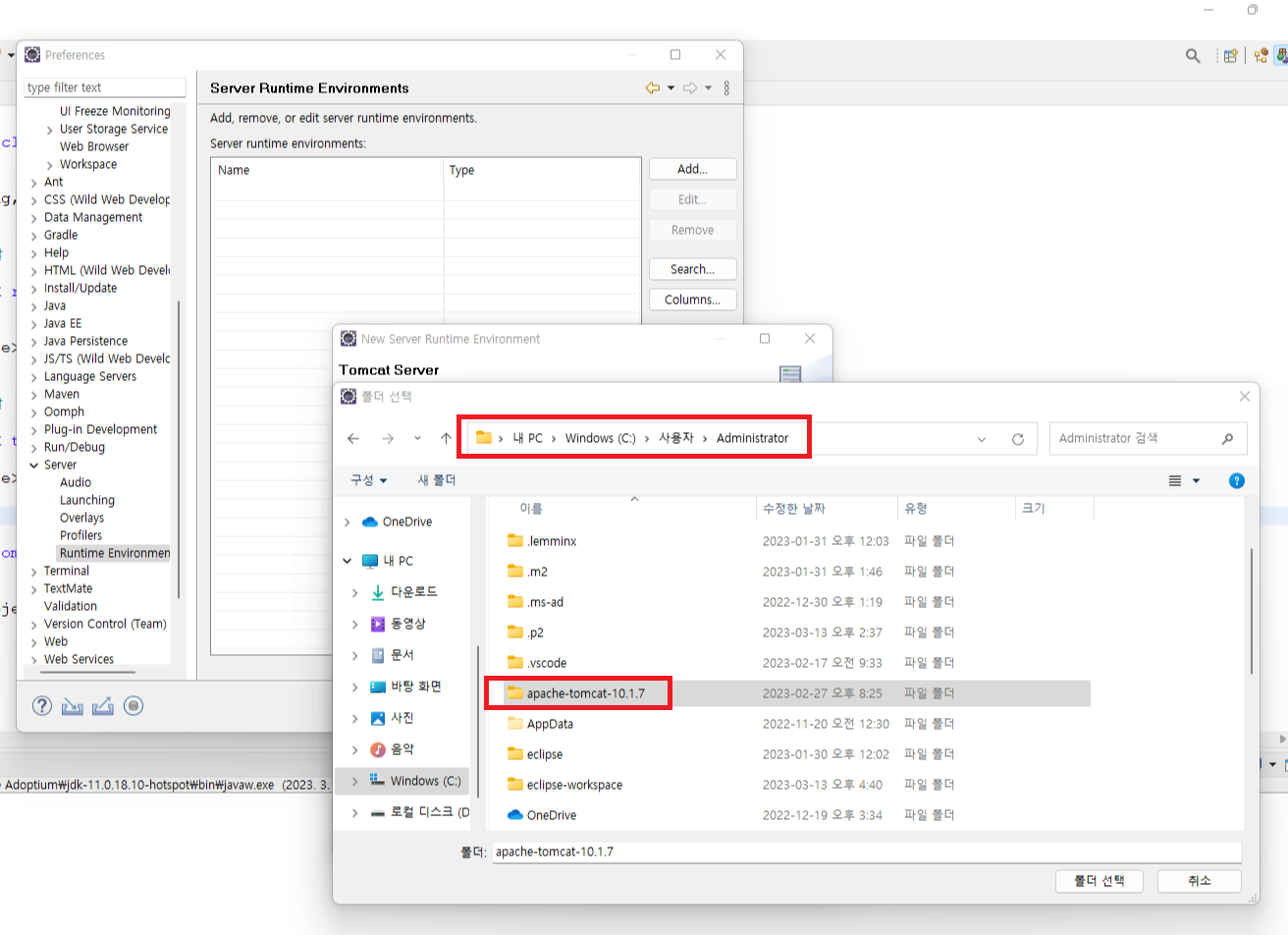Click the 취소 button
Image resolution: width=1288 pixels, height=935 pixels.
pyautogui.click(x=1200, y=881)
